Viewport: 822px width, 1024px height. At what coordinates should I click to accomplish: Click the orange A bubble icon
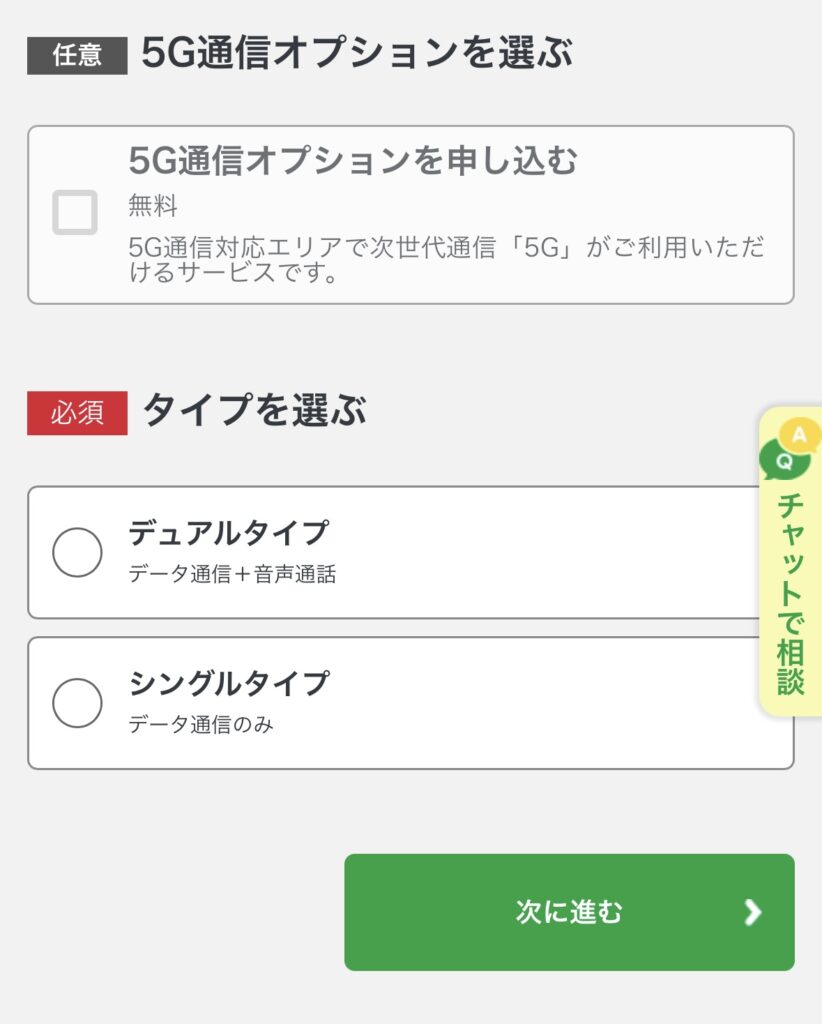[x=800, y=434]
